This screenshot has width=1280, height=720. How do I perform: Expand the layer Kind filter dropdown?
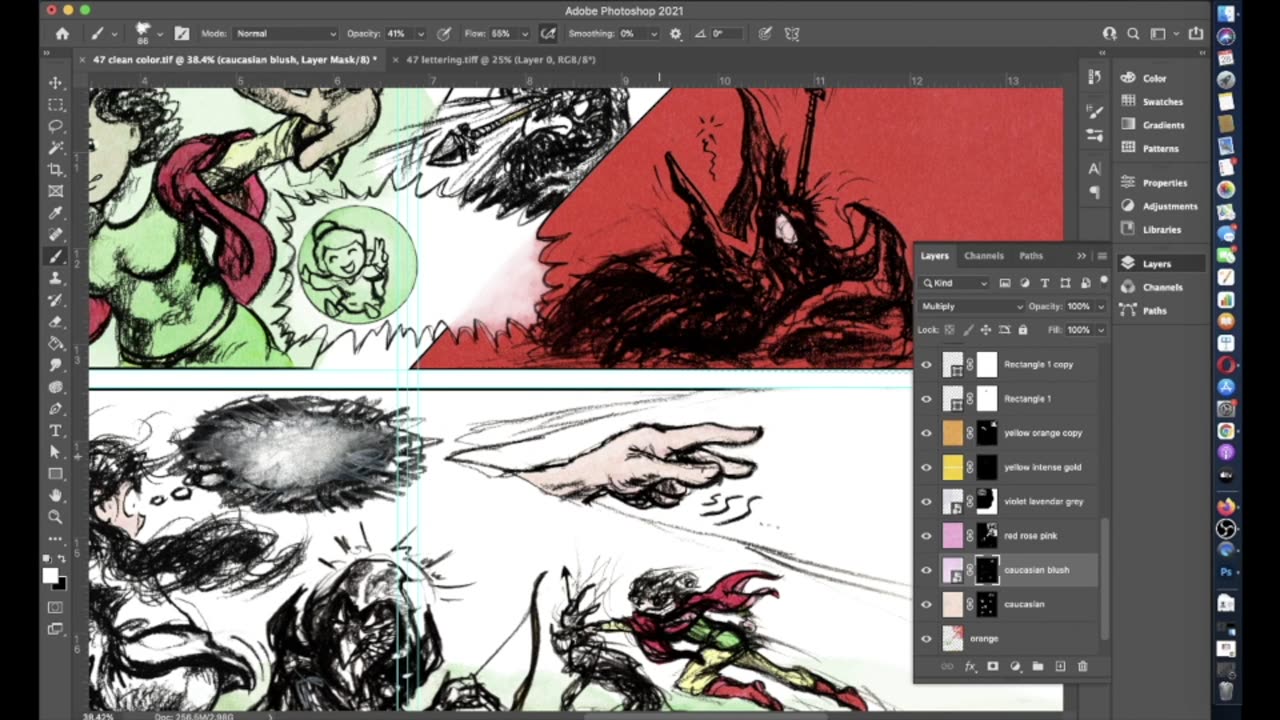click(x=955, y=283)
